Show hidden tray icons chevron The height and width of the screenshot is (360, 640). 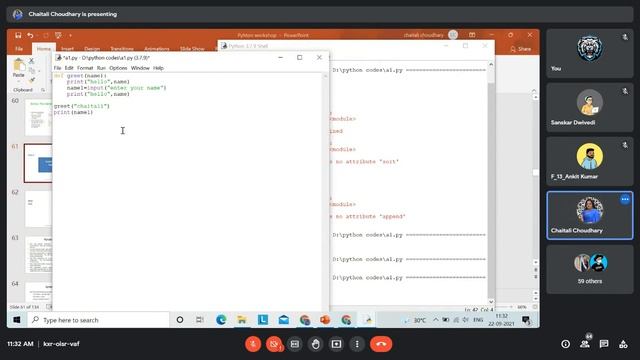[x=436, y=320]
